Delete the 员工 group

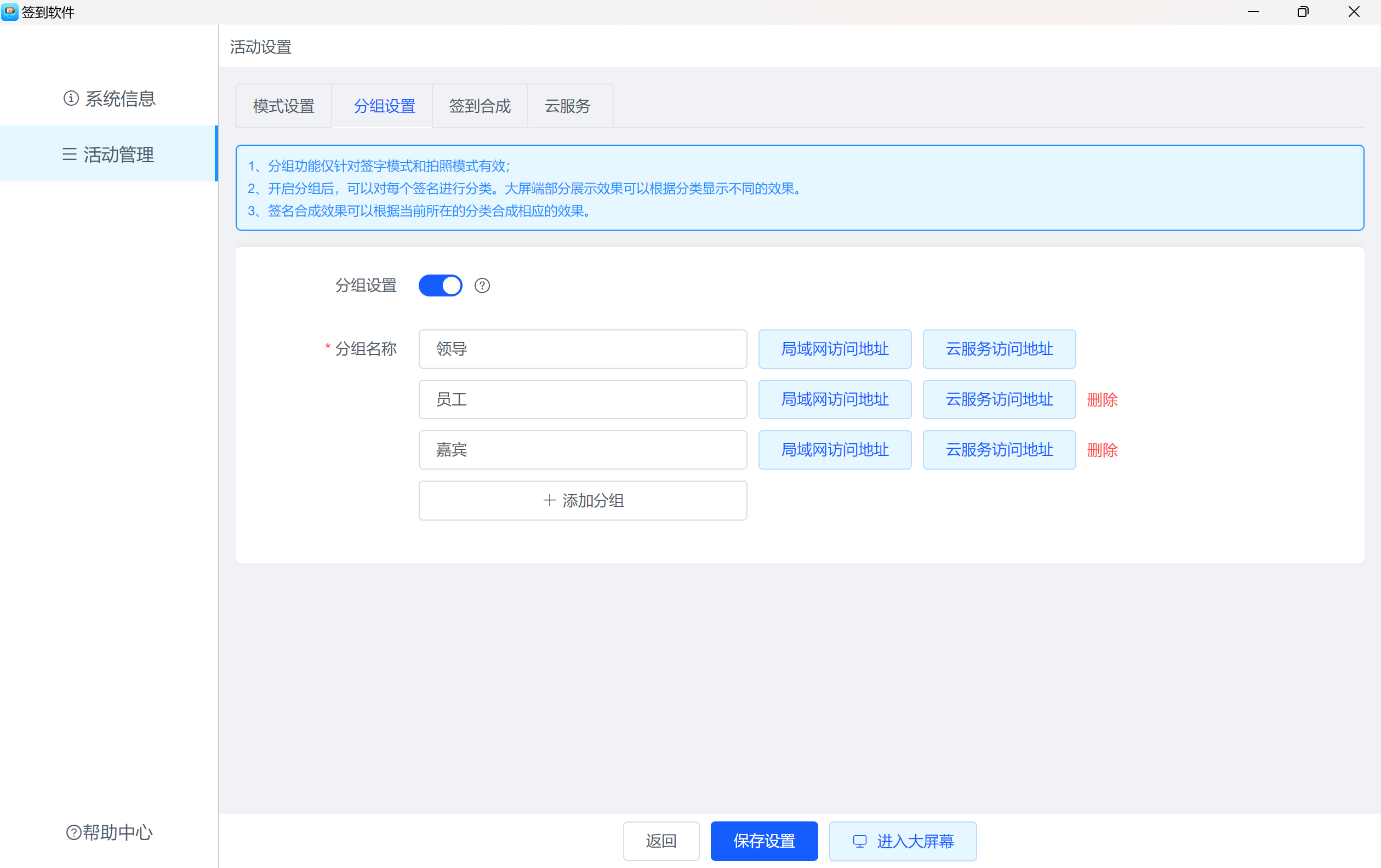click(1102, 399)
